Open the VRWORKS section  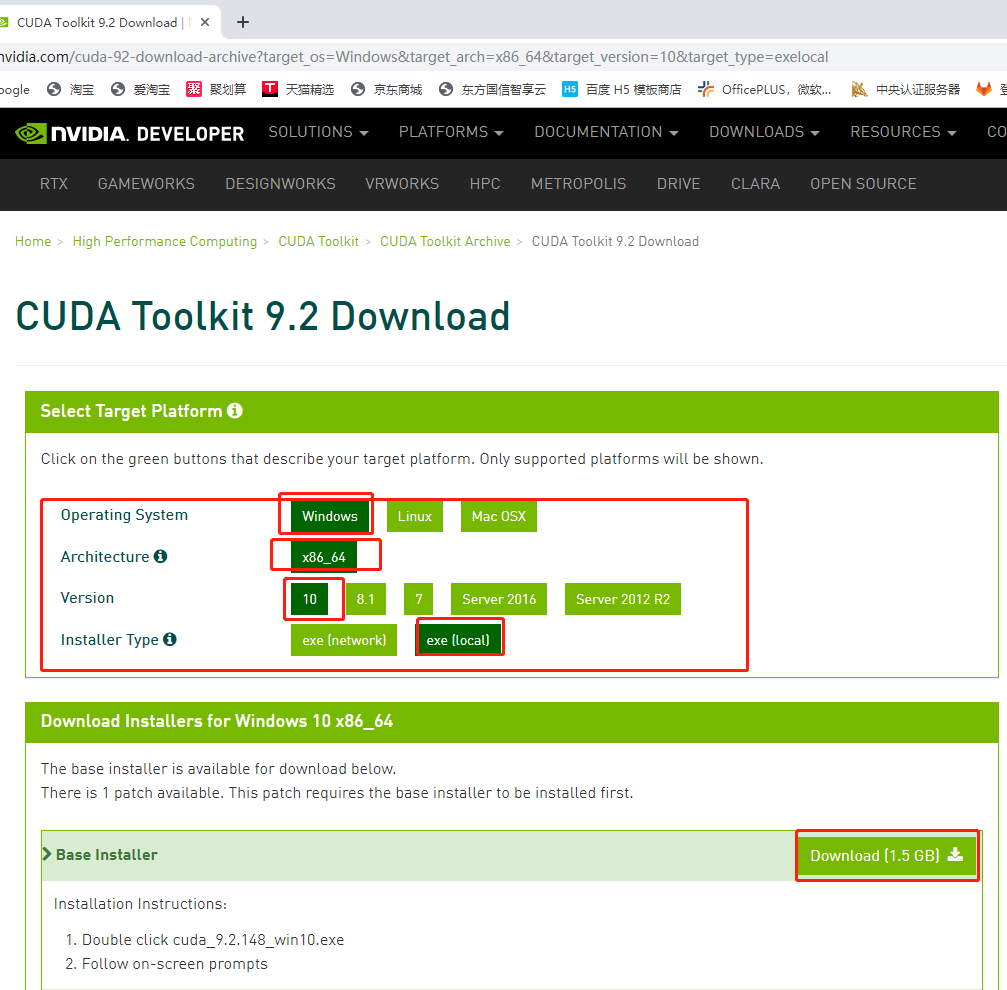coord(402,184)
